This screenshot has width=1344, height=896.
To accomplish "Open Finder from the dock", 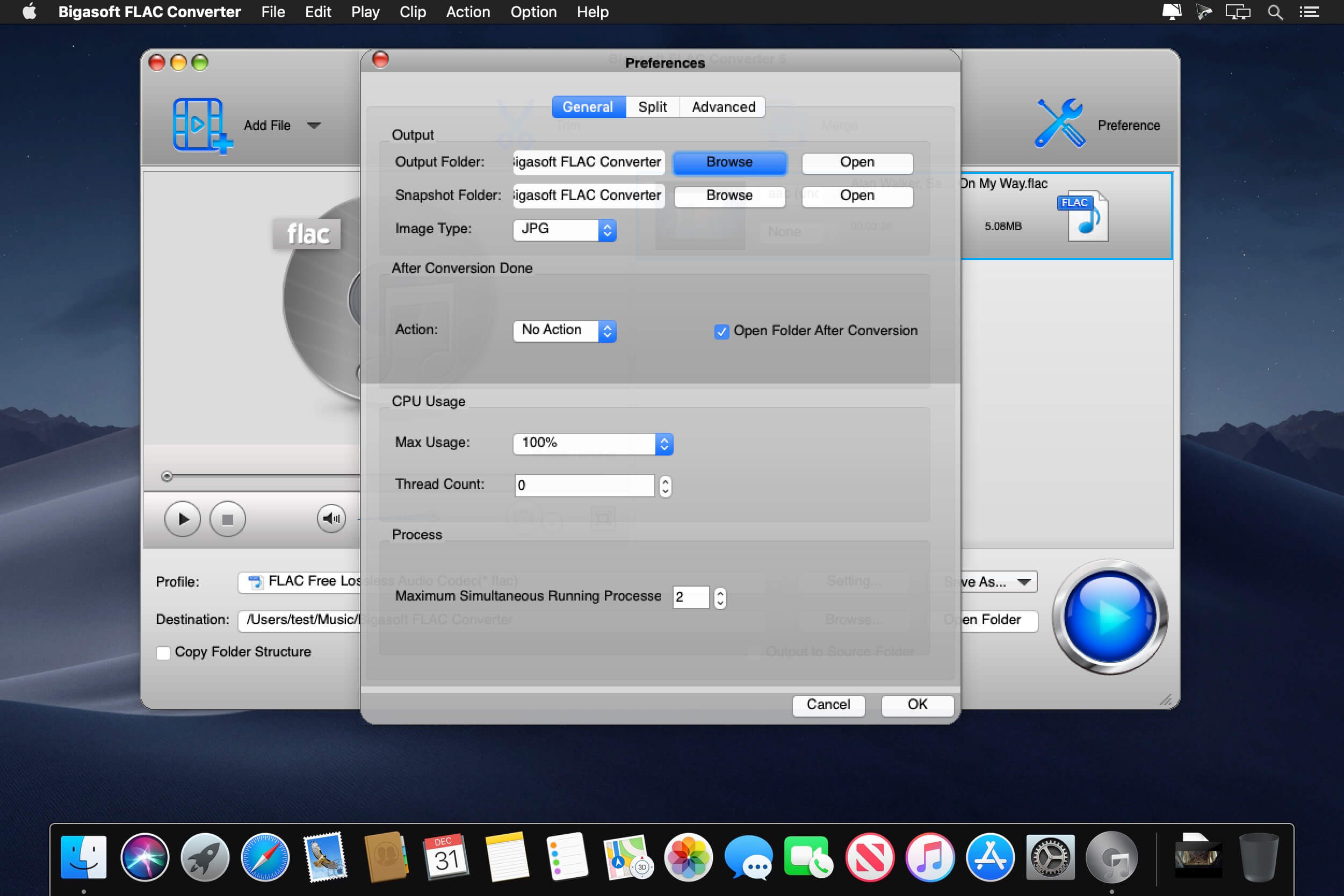I will click(x=83, y=857).
